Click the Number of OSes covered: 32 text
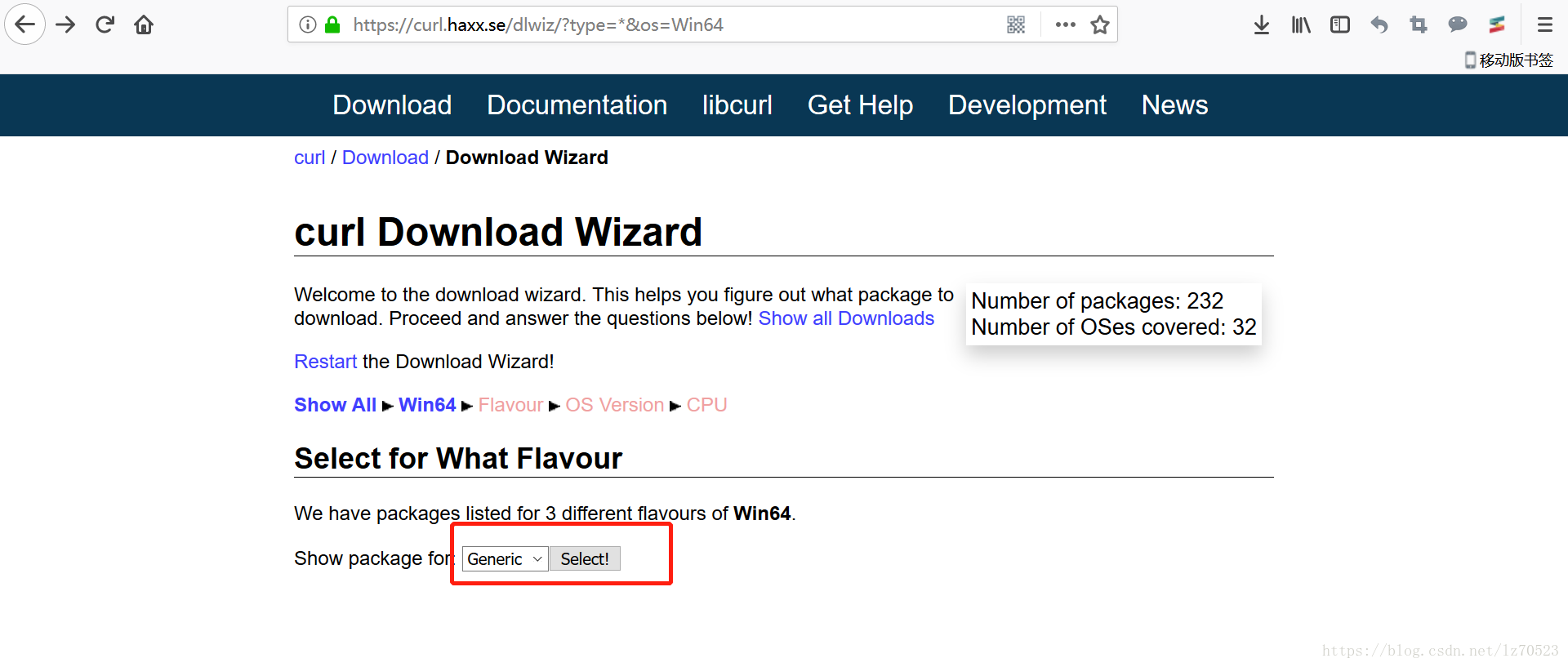Image resolution: width=1568 pixels, height=667 pixels. tap(1114, 327)
